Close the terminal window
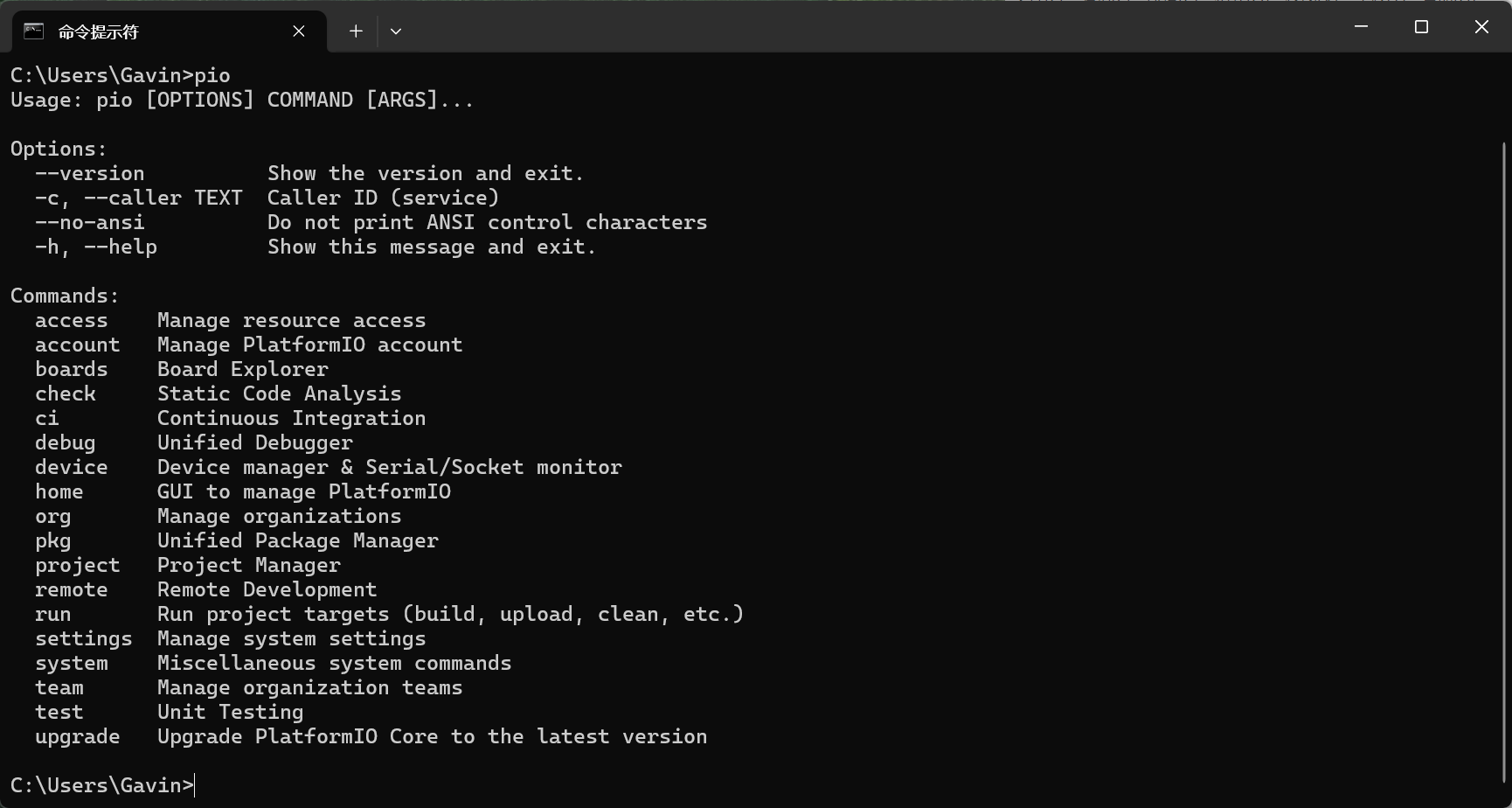This screenshot has width=1512, height=808. click(1481, 26)
